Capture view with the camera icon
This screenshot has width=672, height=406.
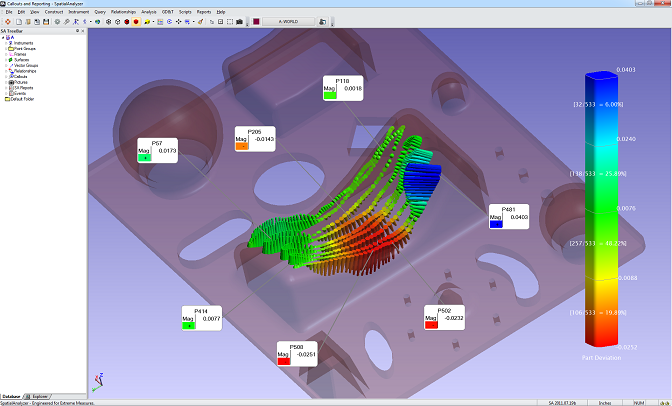pyautogui.click(x=240, y=21)
